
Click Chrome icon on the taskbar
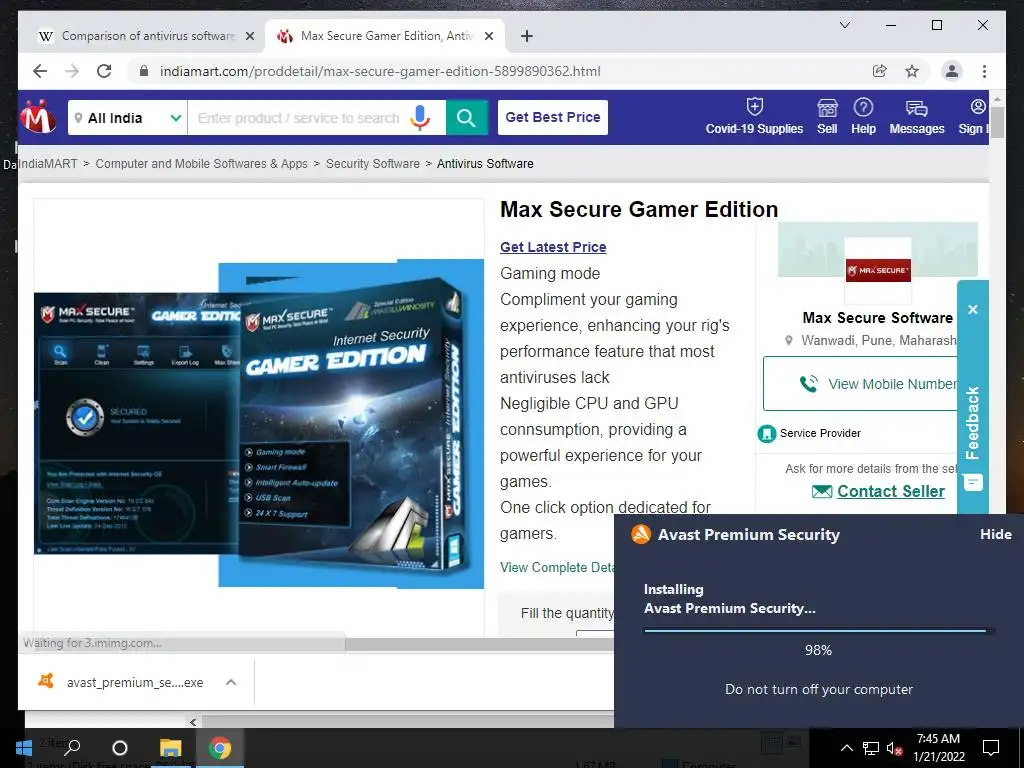pos(220,748)
